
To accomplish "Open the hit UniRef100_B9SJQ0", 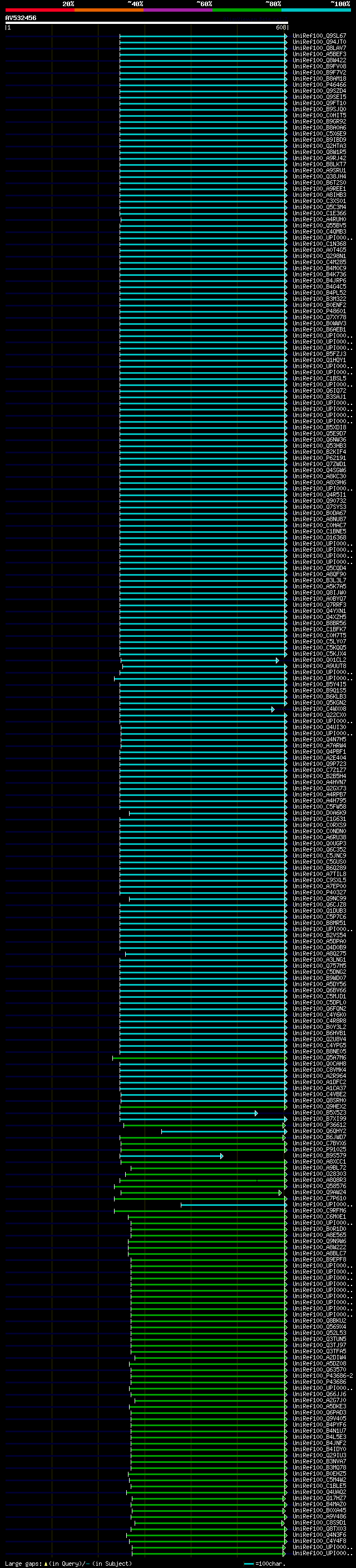I will click(319, 109).
